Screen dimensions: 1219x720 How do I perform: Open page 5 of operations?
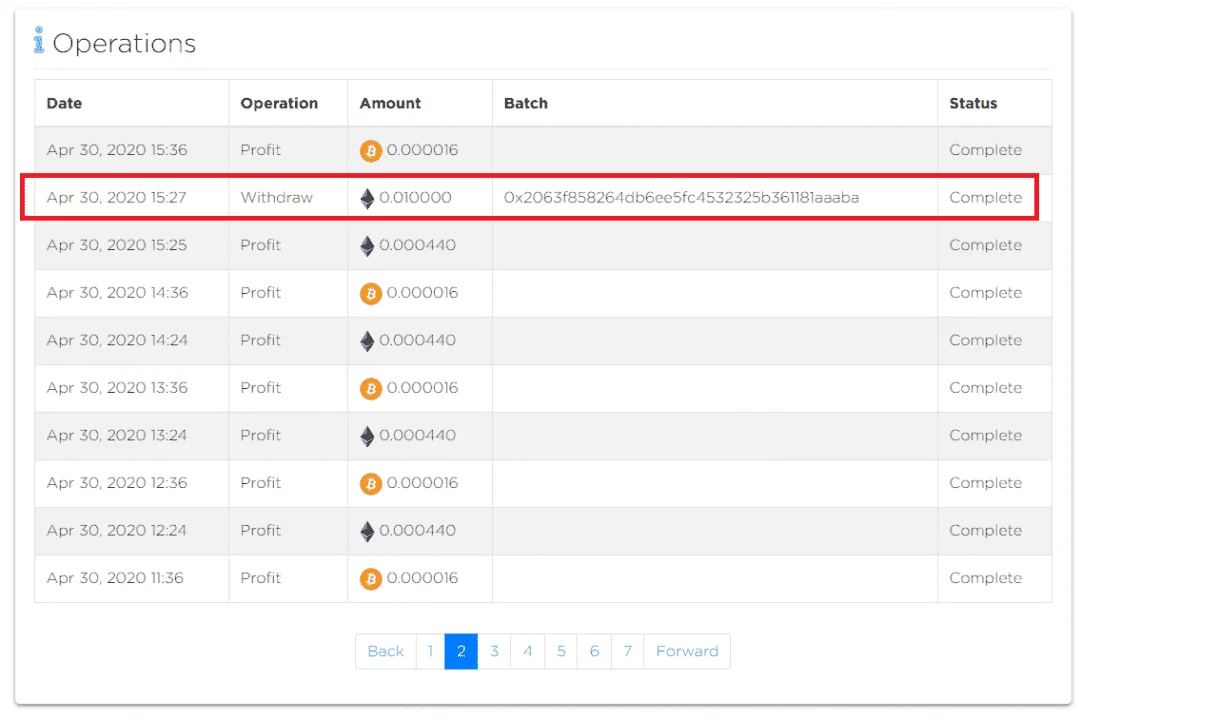click(561, 651)
